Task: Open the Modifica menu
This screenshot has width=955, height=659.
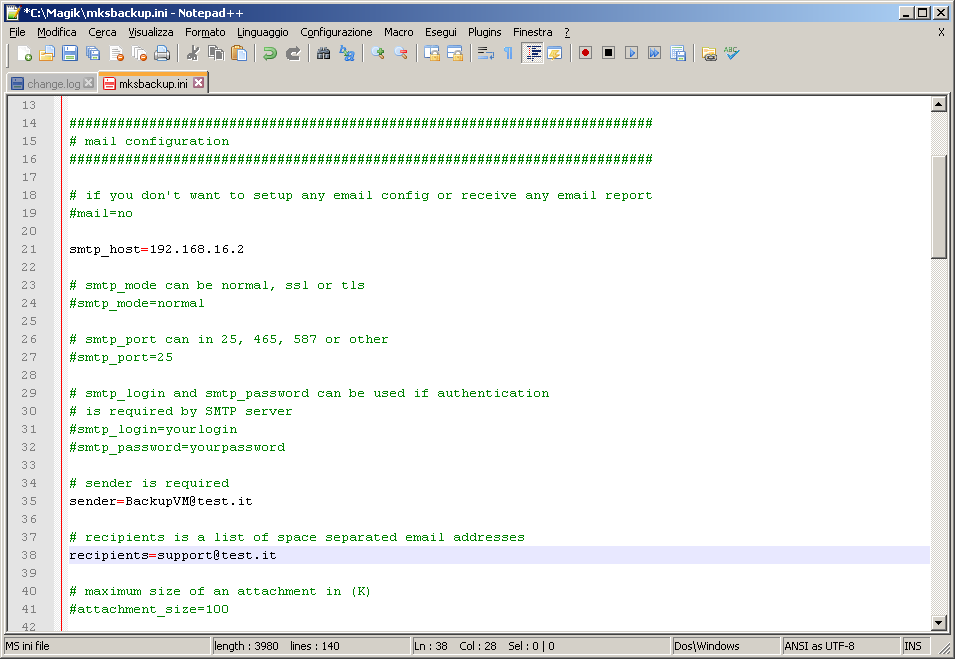Action: 57,32
